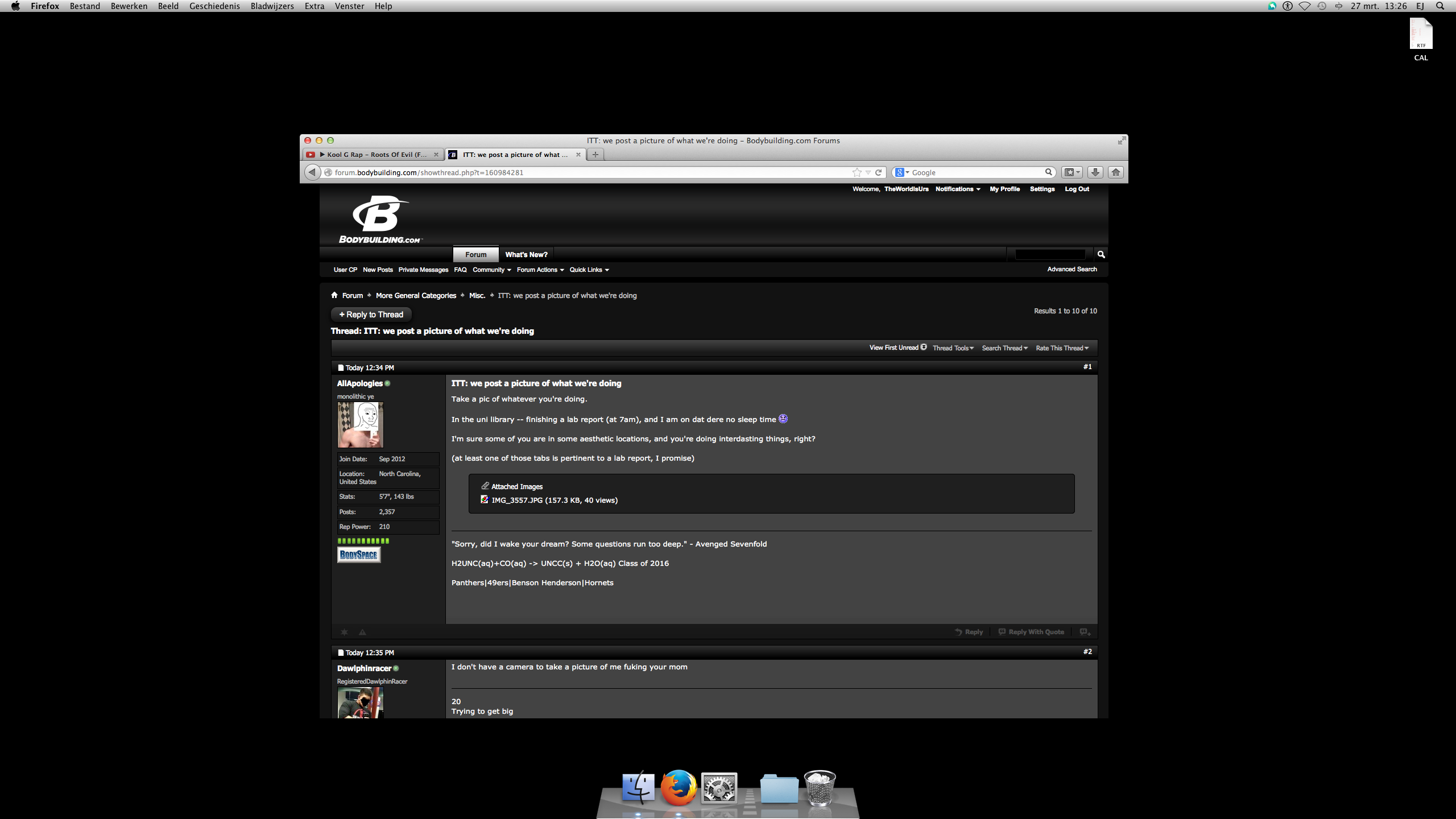Click the Reply to Thread button
Screen dimensions: 1456x819
click(371, 315)
